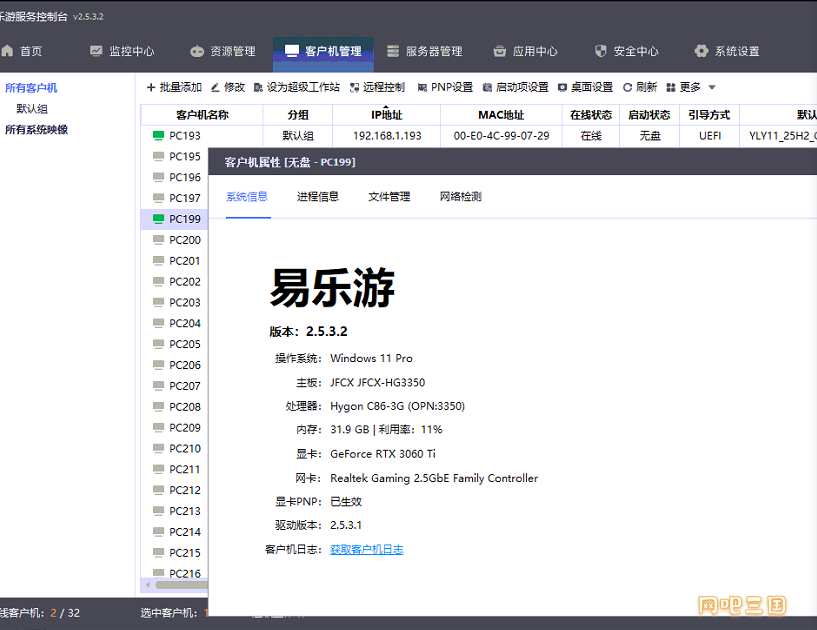Switch to 网络检测 tab in properties dialog

461,196
